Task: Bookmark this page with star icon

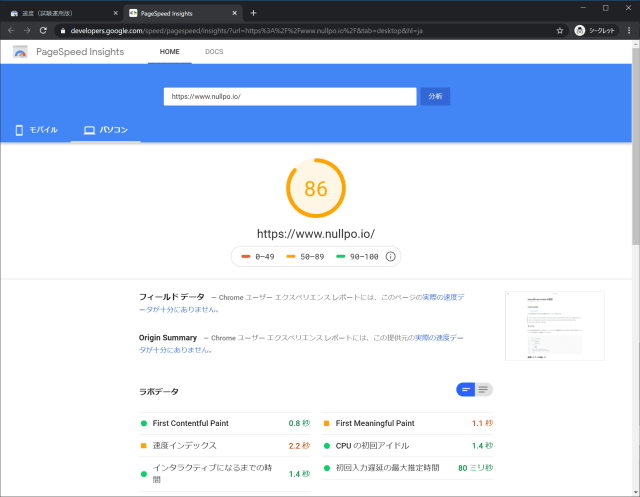Action: 560,31
